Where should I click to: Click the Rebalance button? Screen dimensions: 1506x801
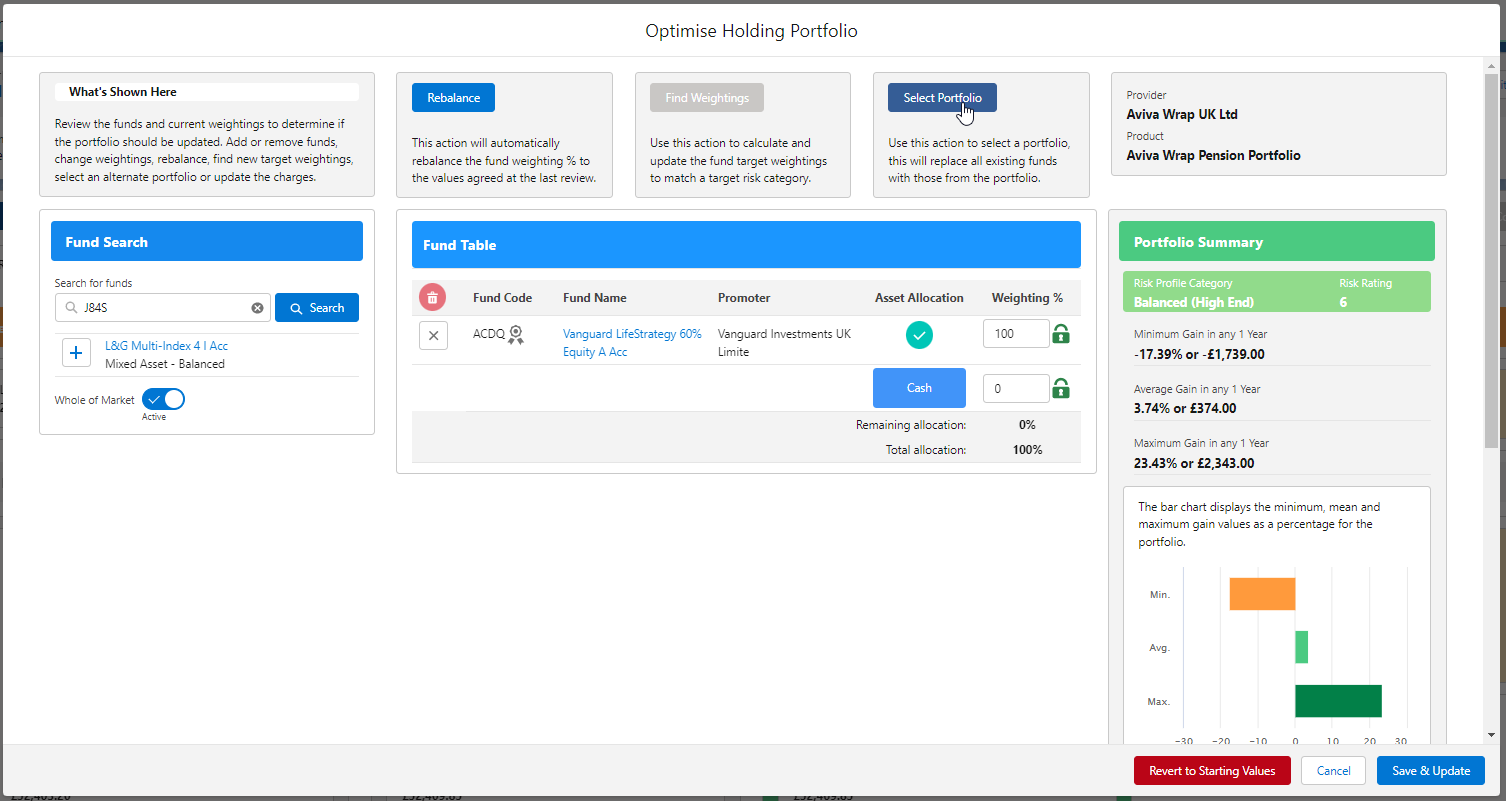click(453, 98)
